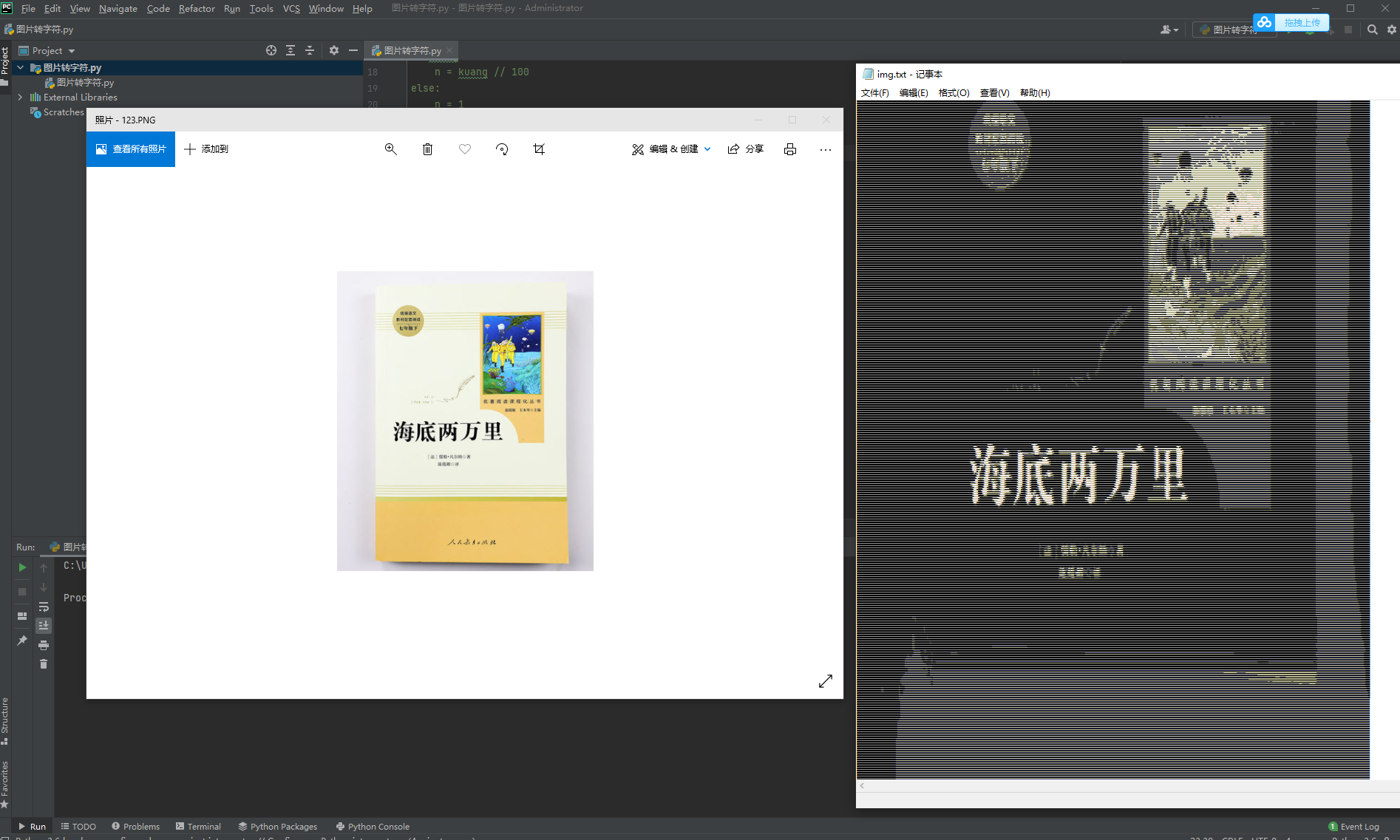Image resolution: width=1400 pixels, height=840 pixels.
Task: Pin the Run tab
Action: pyautogui.click(x=22, y=641)
